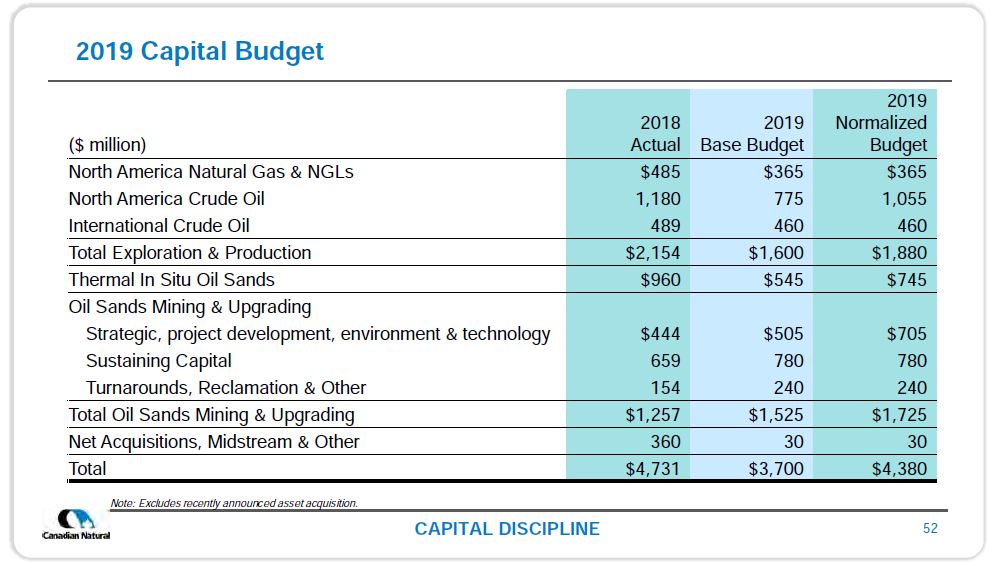The height and width of the screenshot is (562, 990).
Task: Select the '2019 Base Budget' column header
Action: pyautogui.click(x=752, y=133)
